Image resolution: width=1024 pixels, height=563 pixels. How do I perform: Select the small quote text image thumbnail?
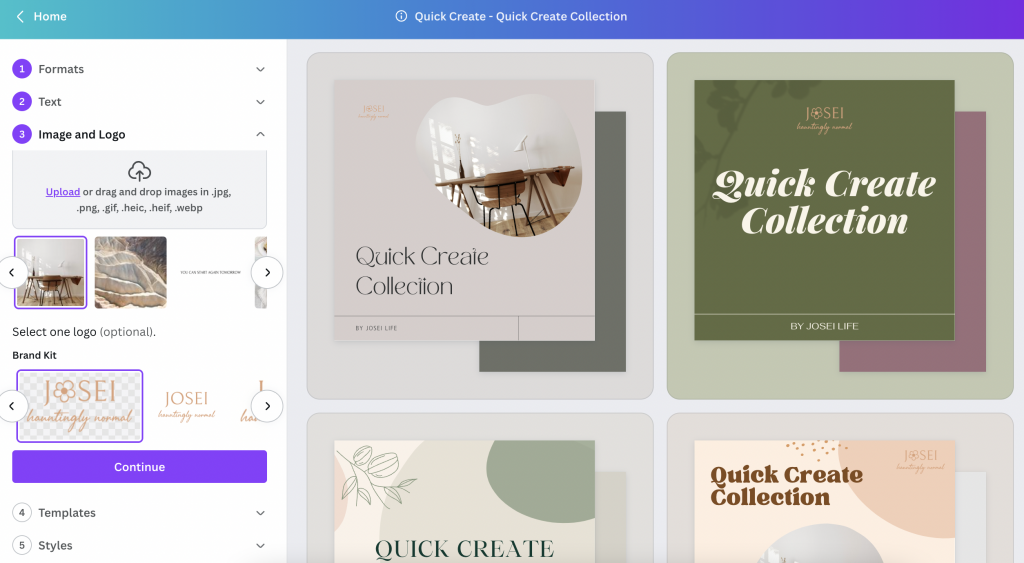[210, 272]
